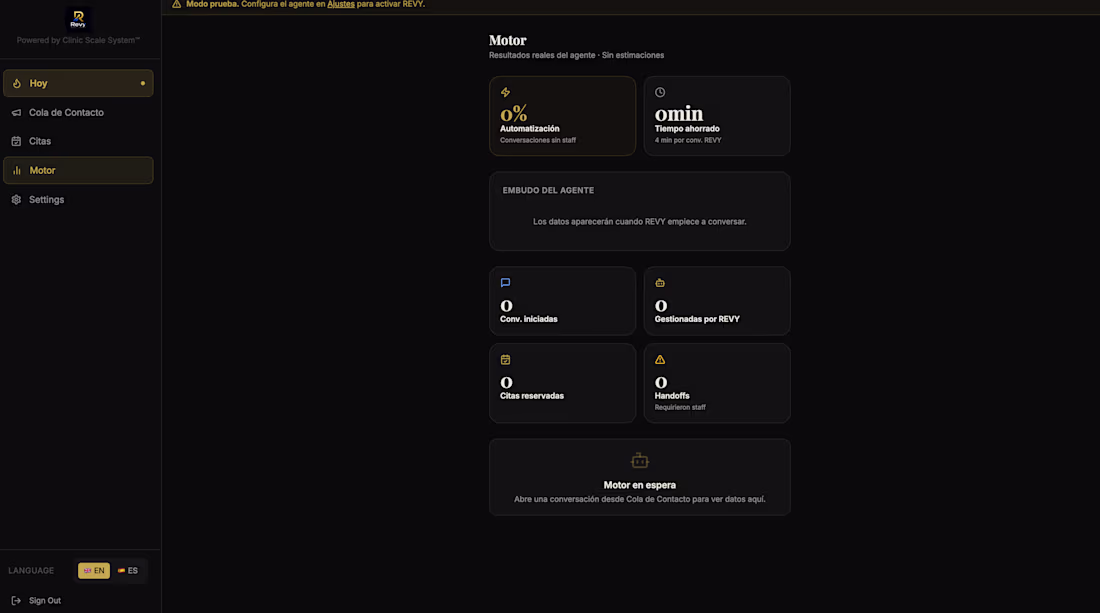Click the clock icon on the Tiempo ahorrado card
Viewport: 1100px width, 613px height.
coord(660,93)
